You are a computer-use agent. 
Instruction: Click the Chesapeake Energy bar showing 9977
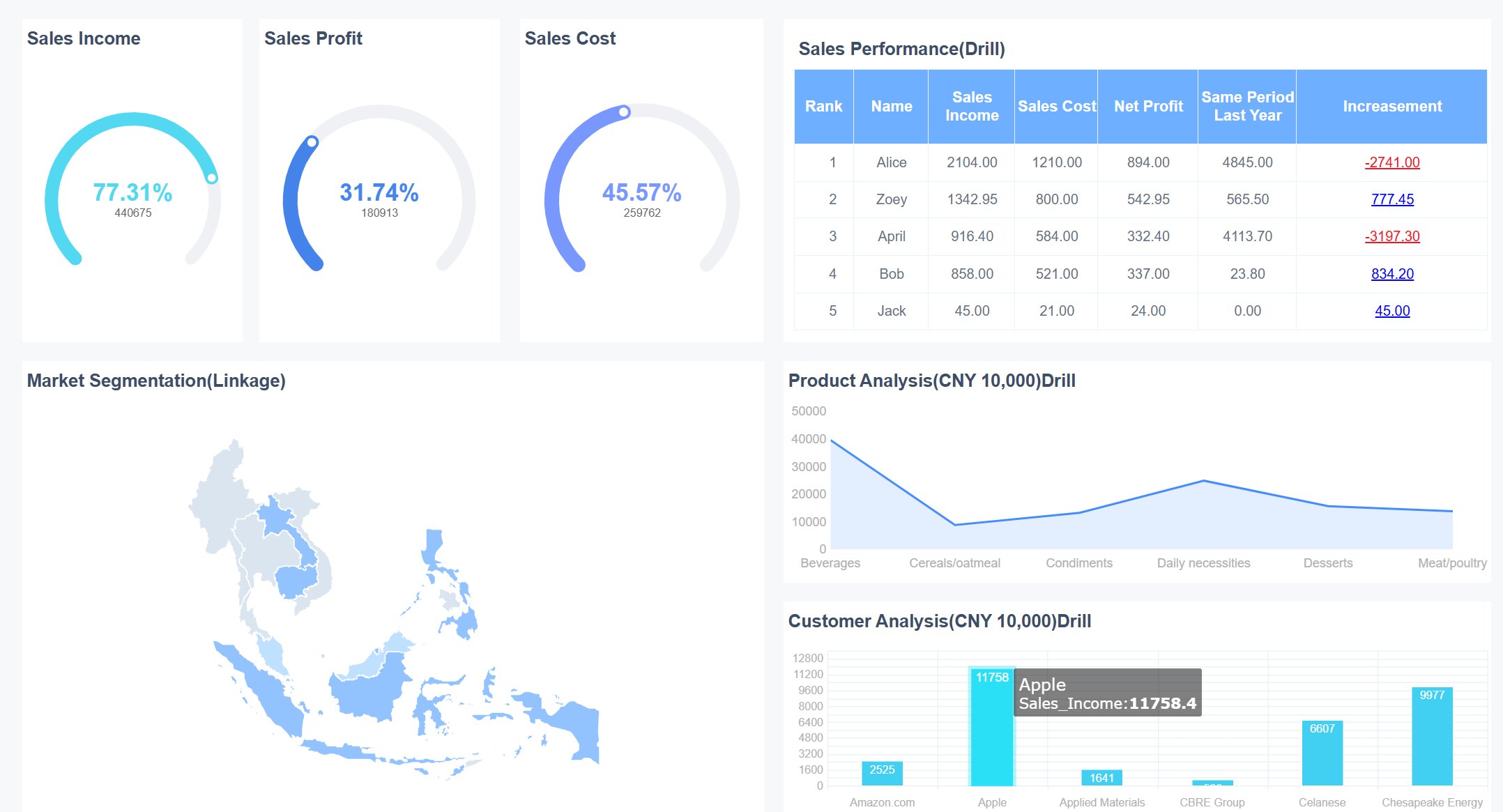(x=1431, y=739)
